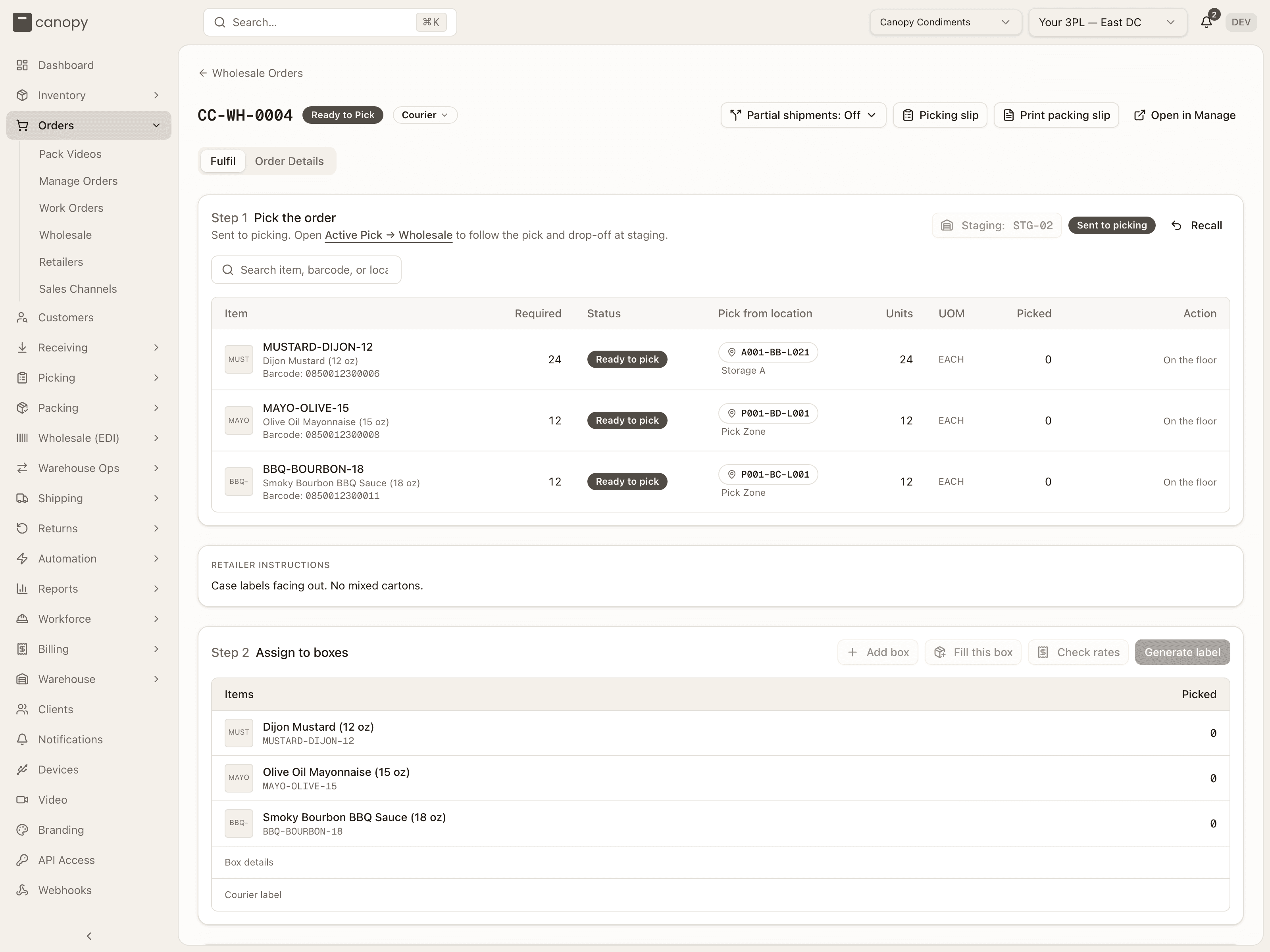Open Sales Channels in sidebar
1270x952 pixels.
pos(78,289)
